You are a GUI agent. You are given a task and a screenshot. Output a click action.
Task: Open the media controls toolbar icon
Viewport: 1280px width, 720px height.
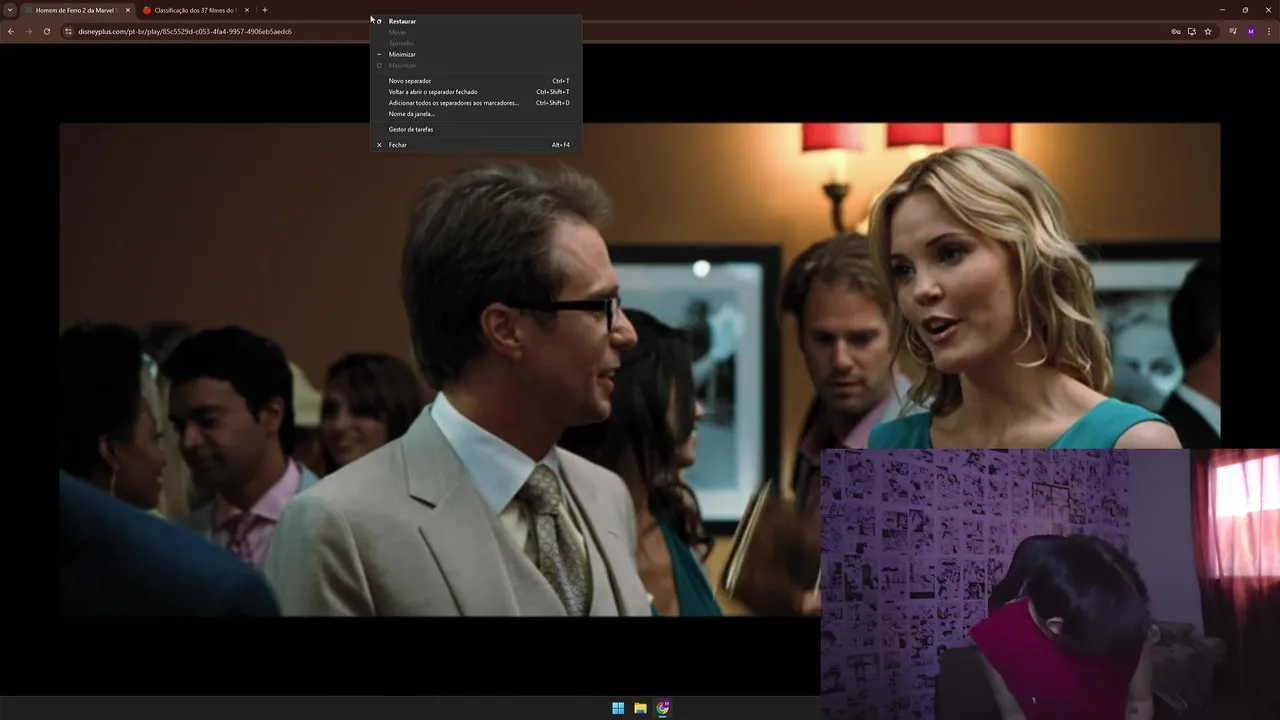[1233, 31]
